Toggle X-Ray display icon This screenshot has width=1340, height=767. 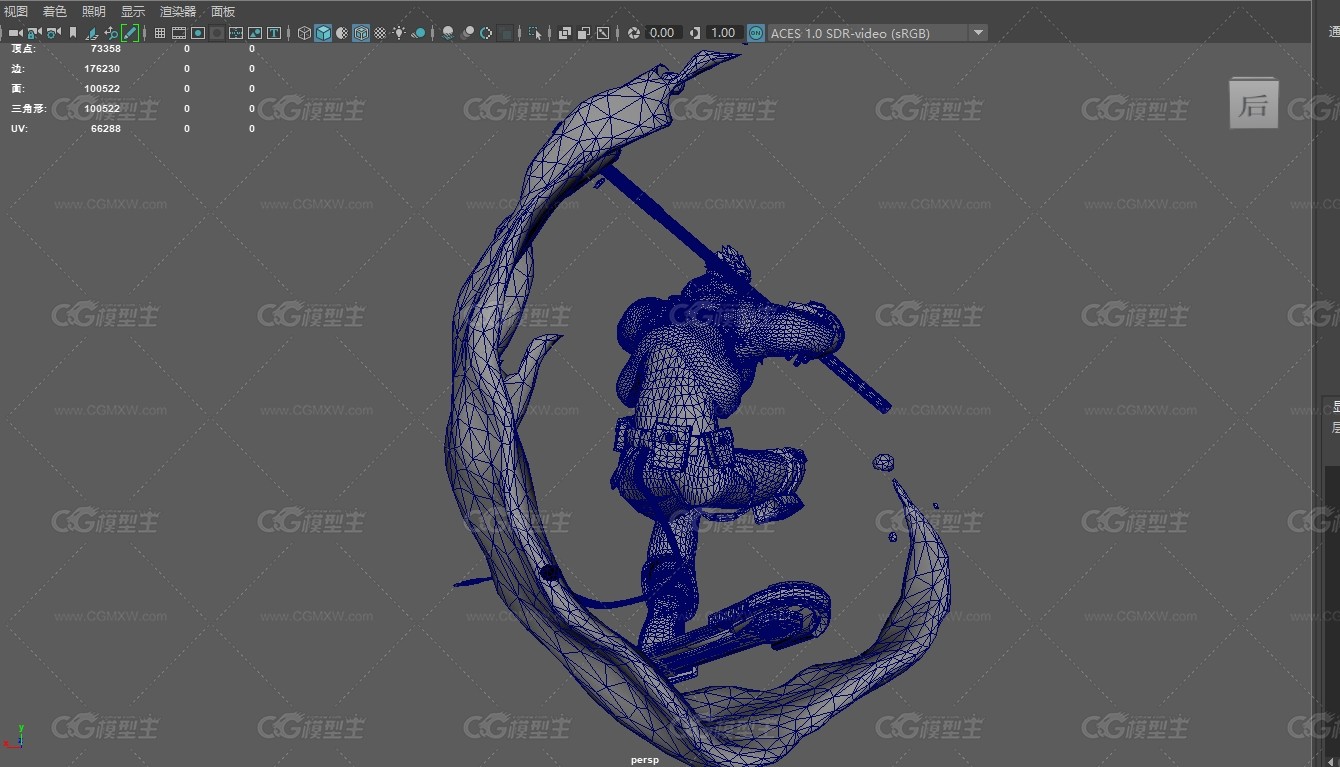(565, 33)
